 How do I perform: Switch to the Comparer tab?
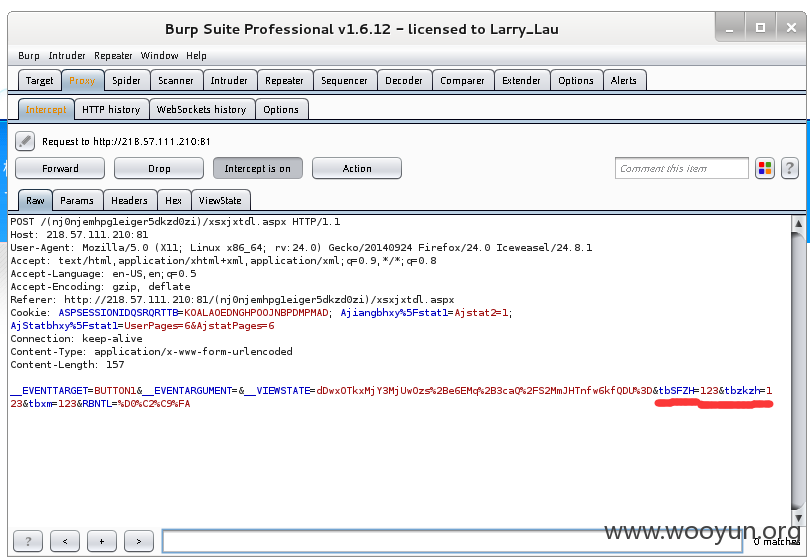[462, 81]
